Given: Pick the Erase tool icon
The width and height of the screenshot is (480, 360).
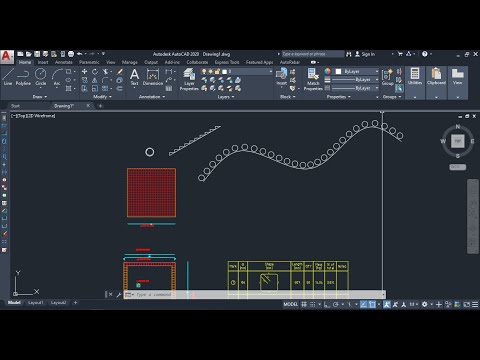Looking at the screenshot, I should pos(120,71).
